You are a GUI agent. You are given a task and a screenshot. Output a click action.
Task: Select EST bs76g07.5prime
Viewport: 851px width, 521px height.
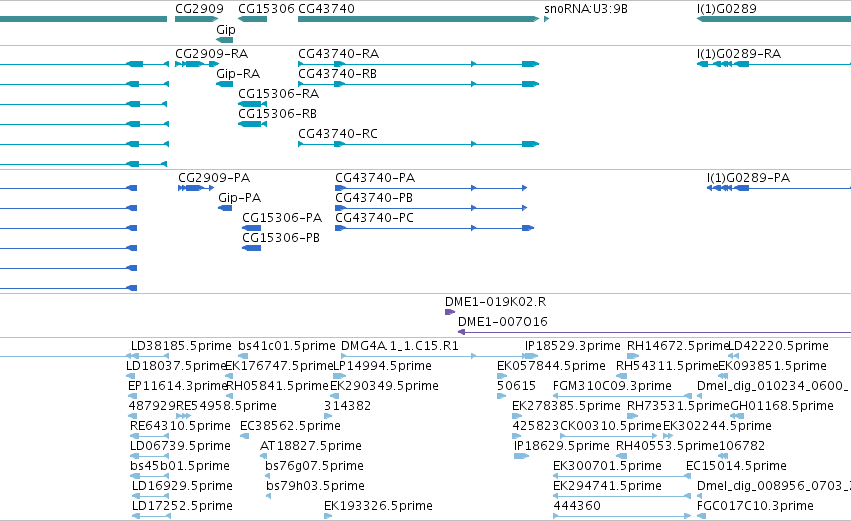point(314,467)
